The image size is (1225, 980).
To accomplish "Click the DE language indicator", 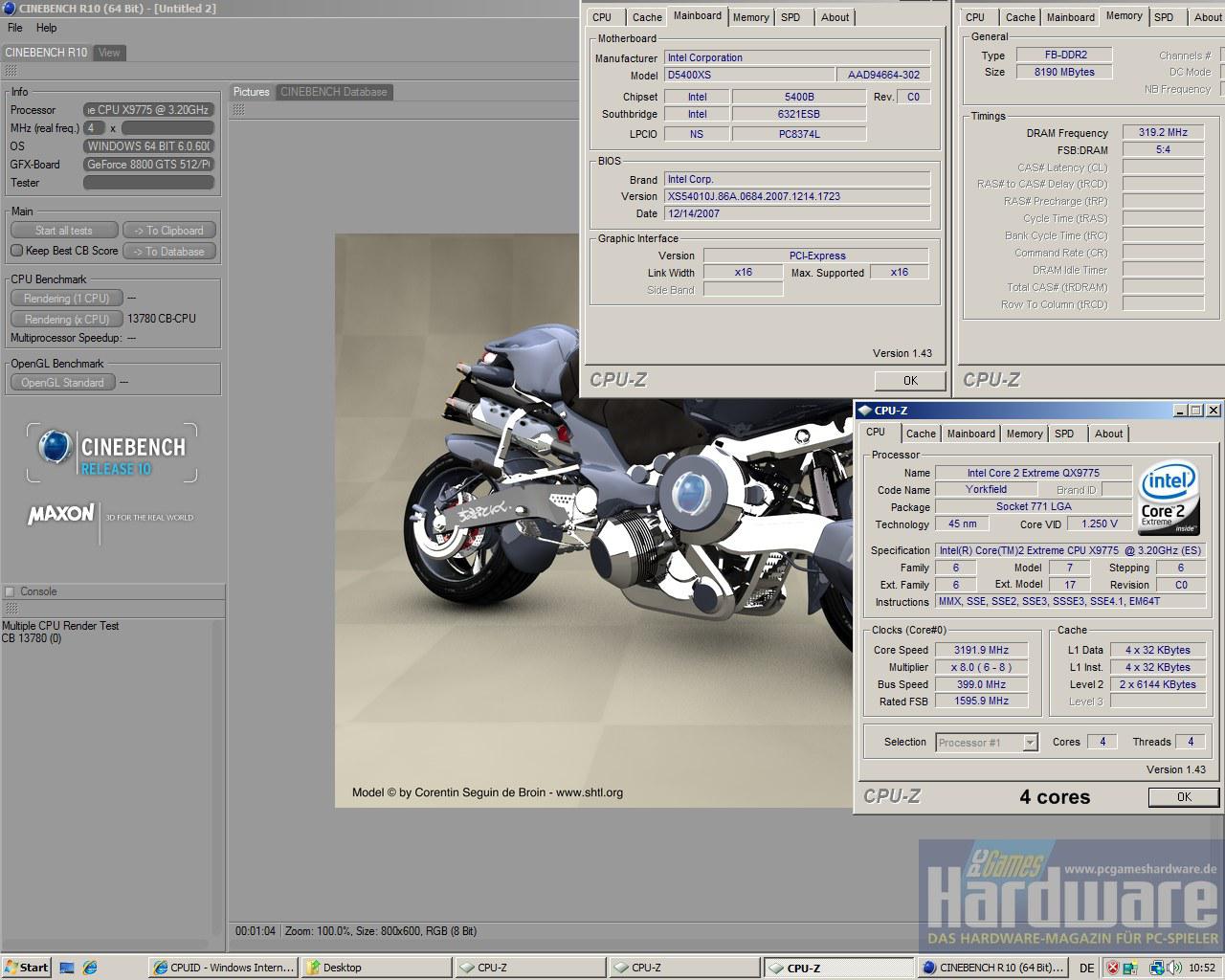I will tap(1087, 968).
